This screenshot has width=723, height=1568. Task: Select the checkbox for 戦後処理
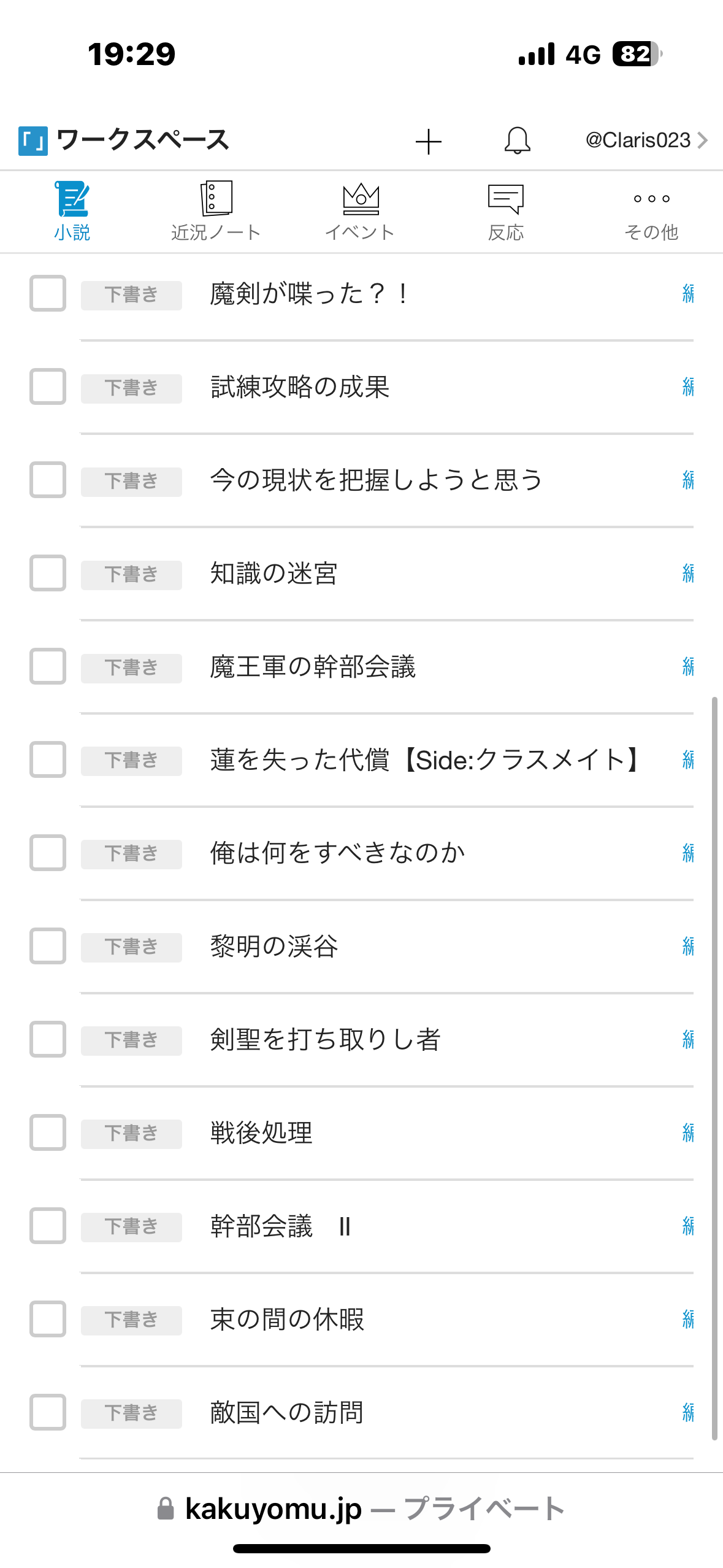pyautogui.click(x=48, y=1132)
